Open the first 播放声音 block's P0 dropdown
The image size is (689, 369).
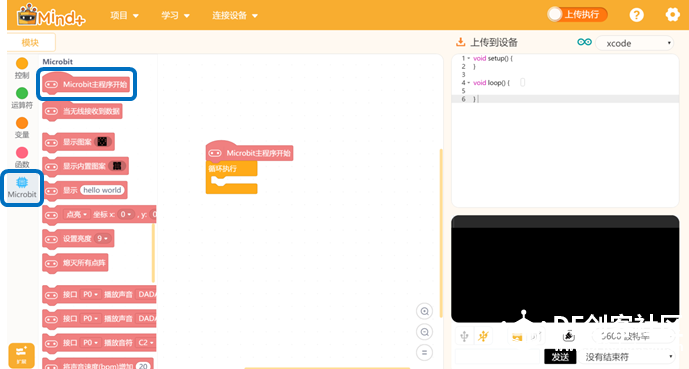click(90, 294)
